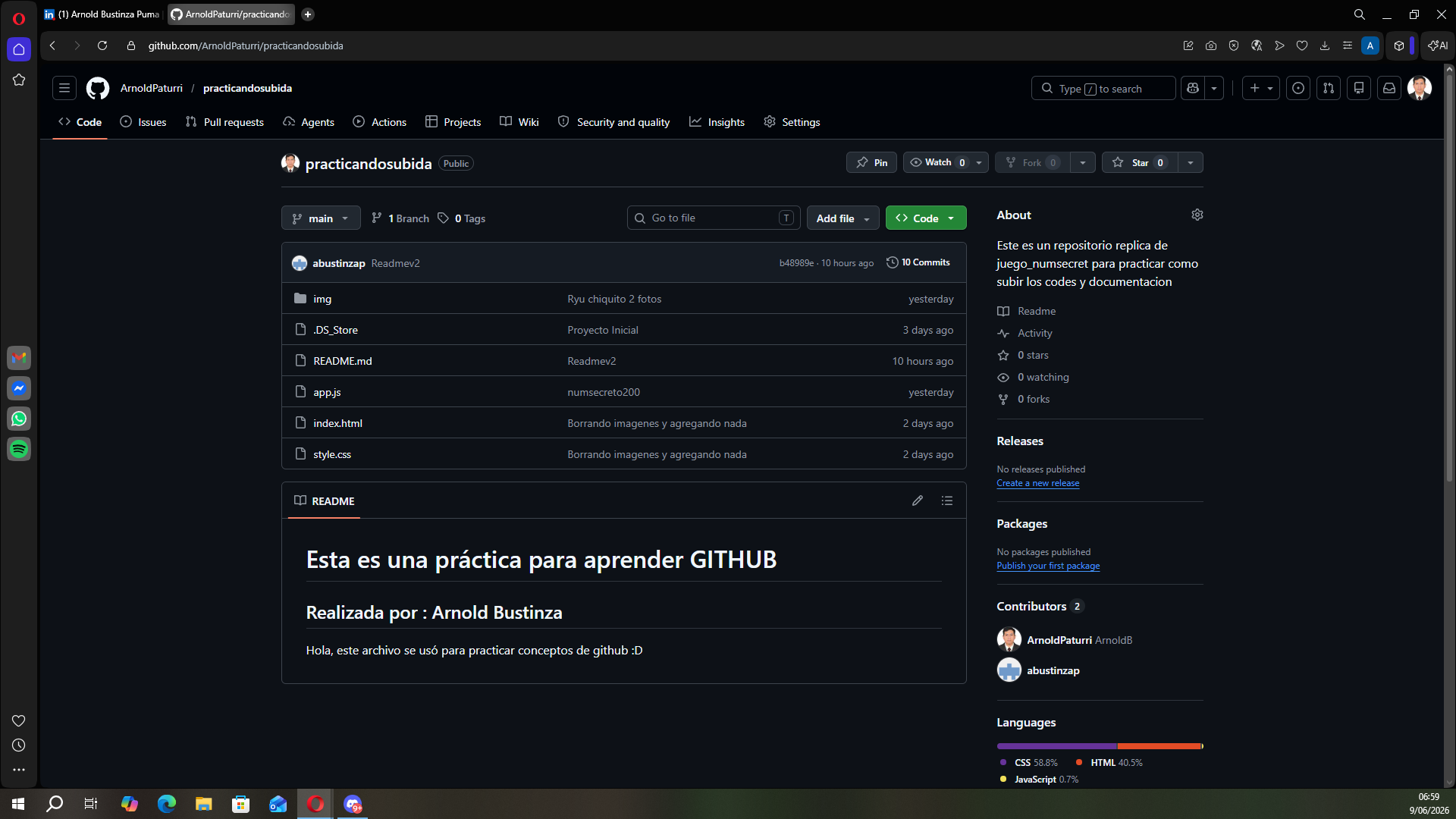Reload the page in Opera
The width and height of the screenshot is (1456, 819).
(x=102, y=45)
